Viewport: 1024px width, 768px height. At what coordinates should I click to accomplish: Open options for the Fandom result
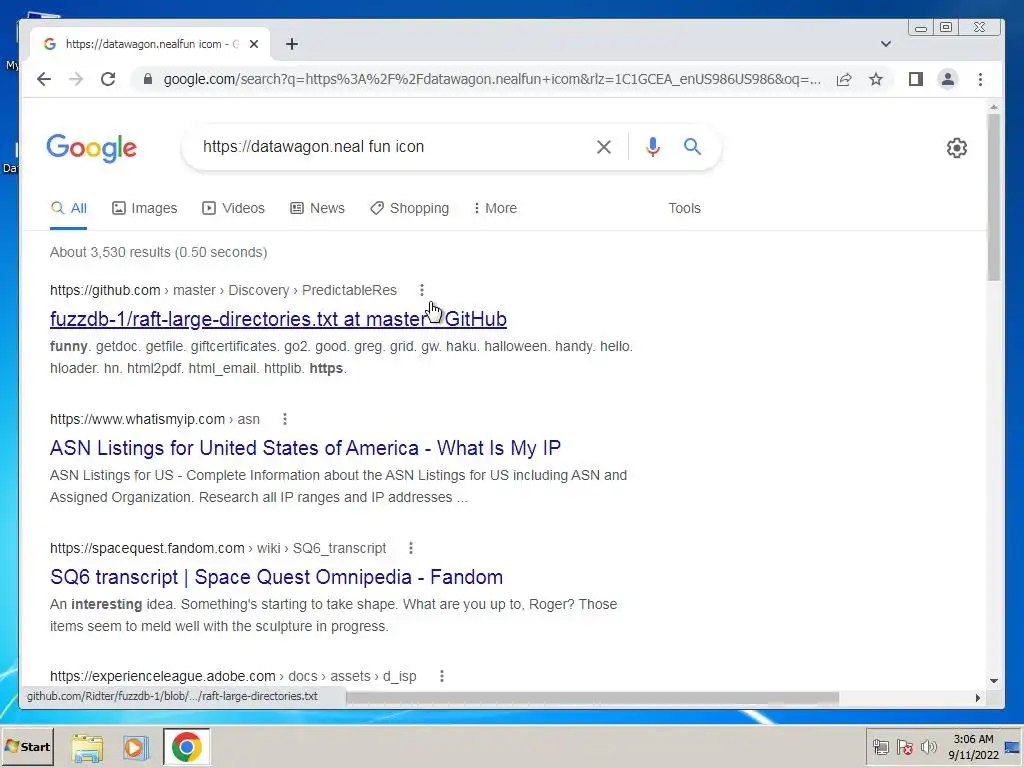(411, 548)
